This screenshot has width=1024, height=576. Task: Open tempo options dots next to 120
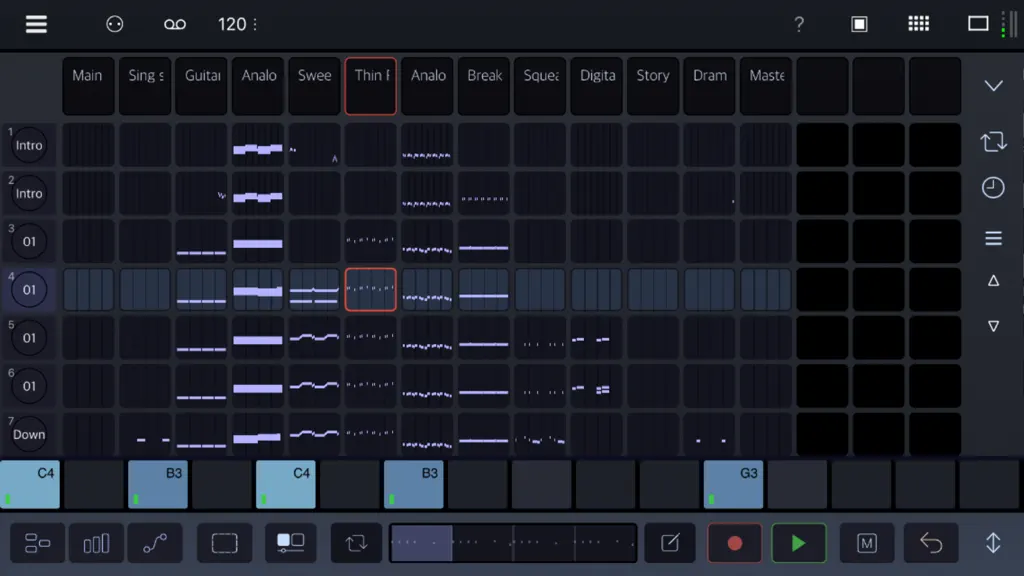tap(255, 24)
